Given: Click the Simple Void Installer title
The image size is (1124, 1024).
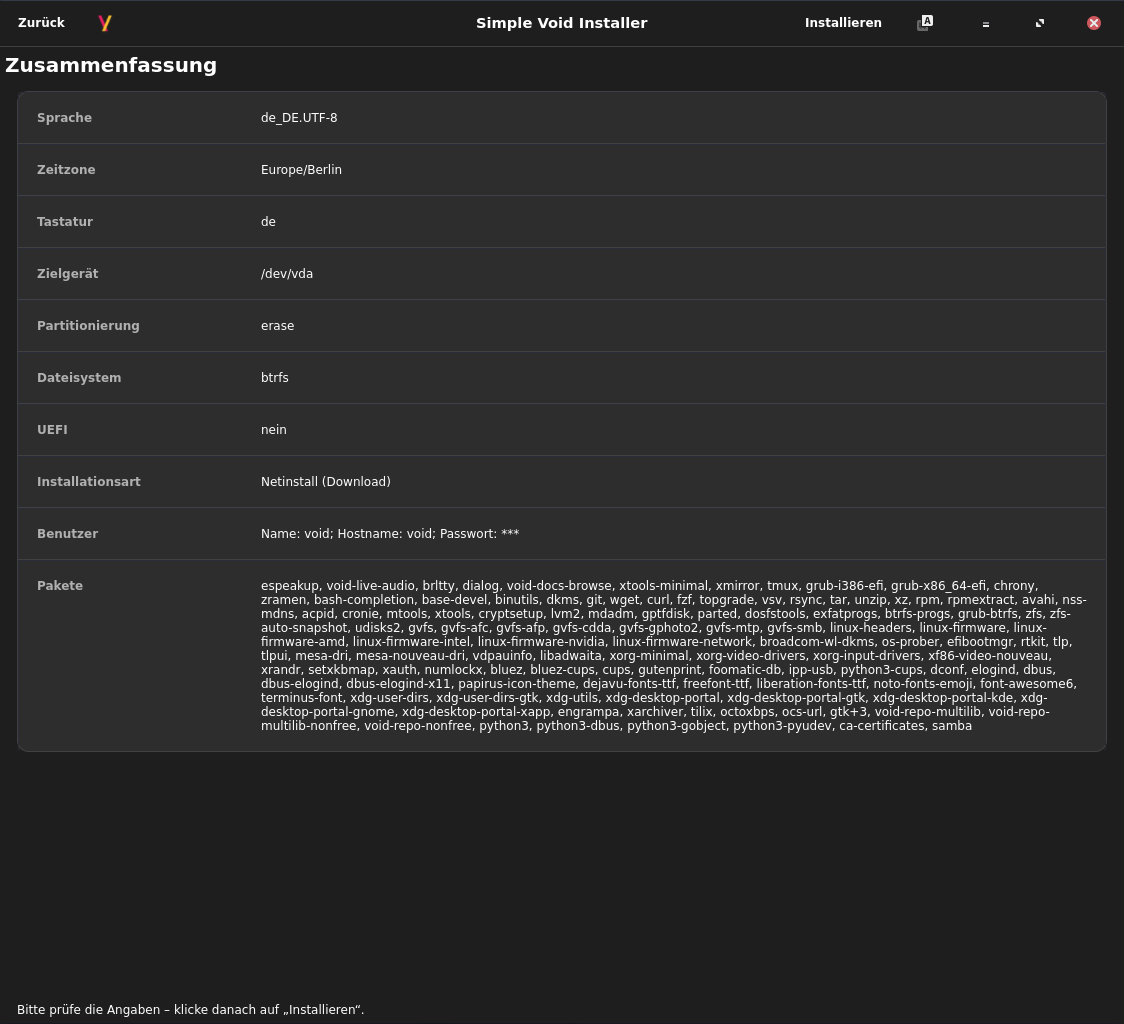Looking at the screenshot, I should pyautogui.click(x=561, y=23).
